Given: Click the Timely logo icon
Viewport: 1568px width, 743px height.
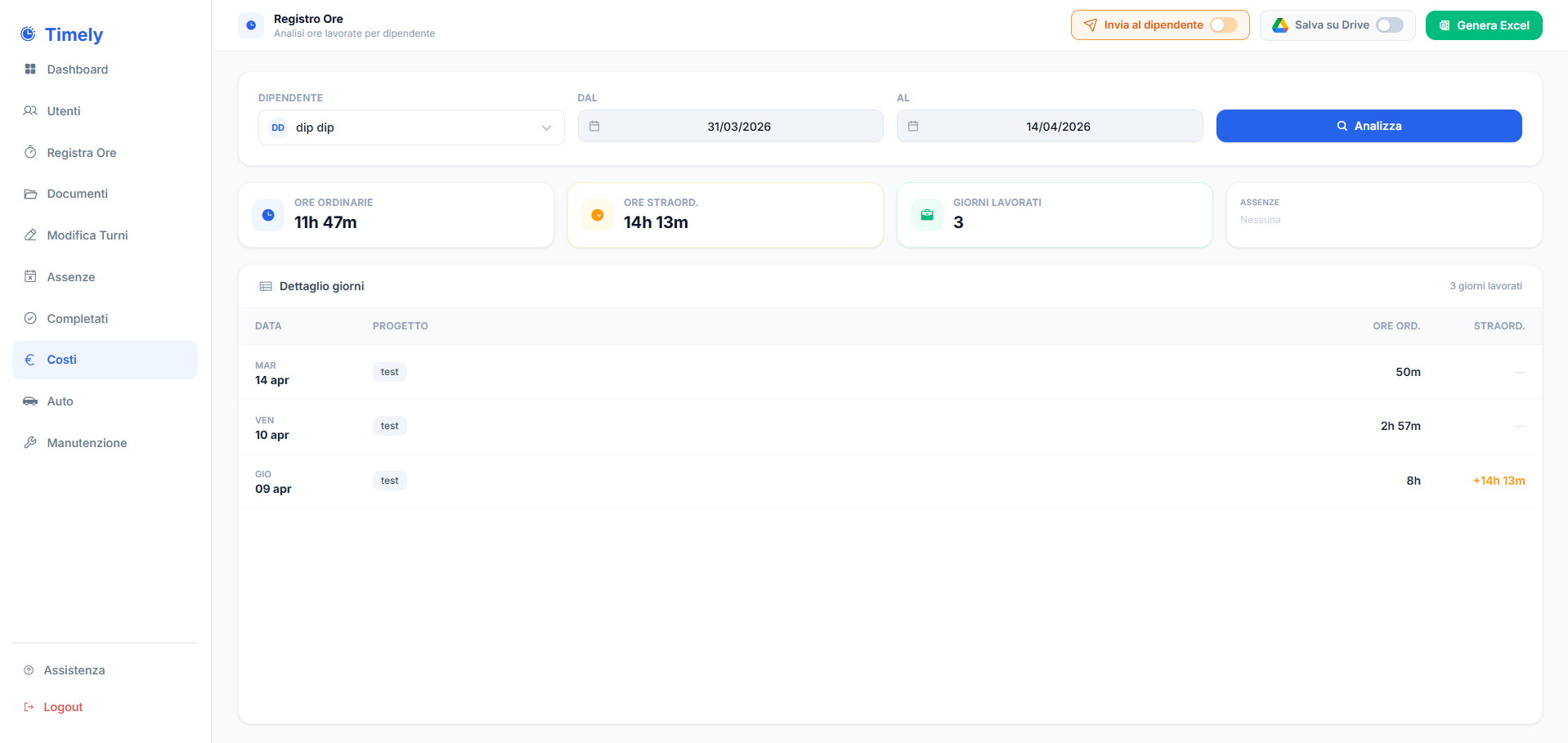Looking at the screenshot, I should click(28, 34).
